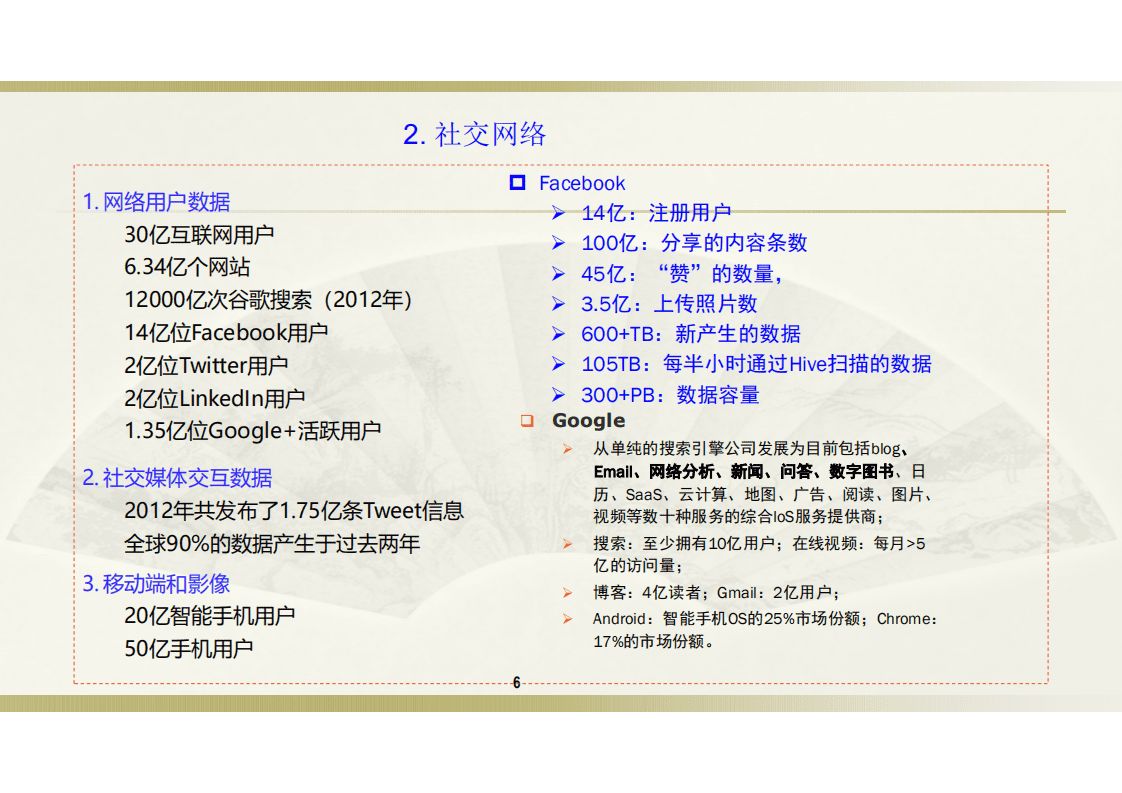Expand the 600+TB：新产生的数据 bullet
Viewport: 1122px width, 793px height.
[690, 334]
